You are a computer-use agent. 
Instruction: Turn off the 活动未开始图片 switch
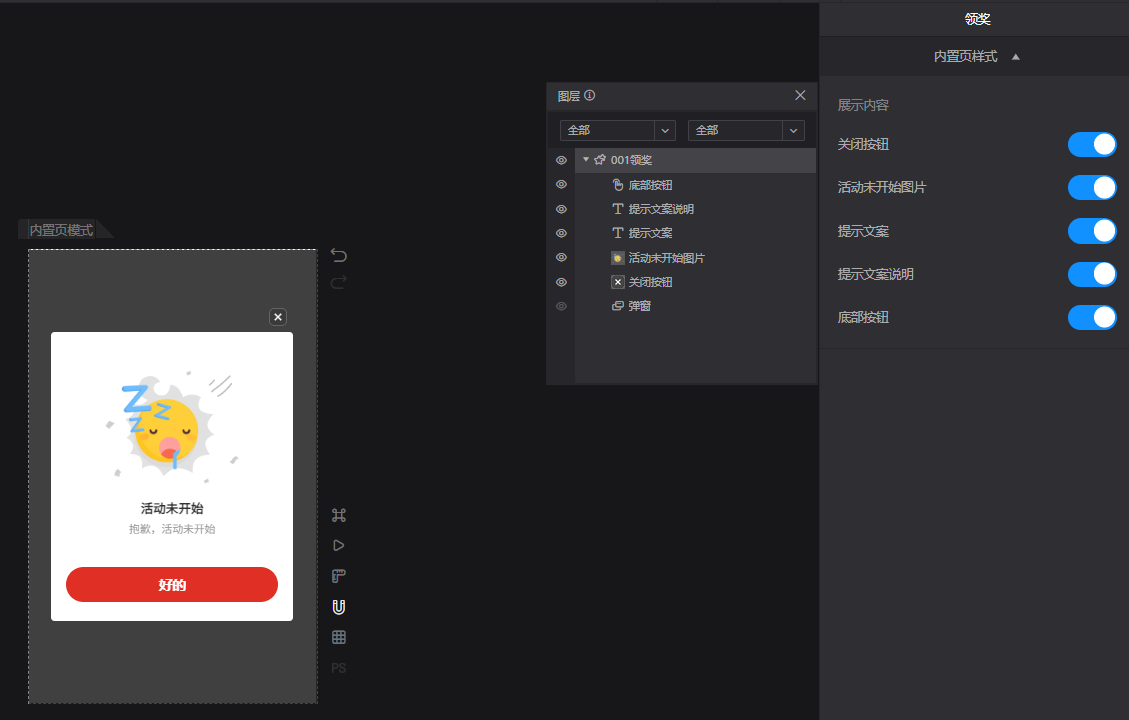[x=1092, y=187]
